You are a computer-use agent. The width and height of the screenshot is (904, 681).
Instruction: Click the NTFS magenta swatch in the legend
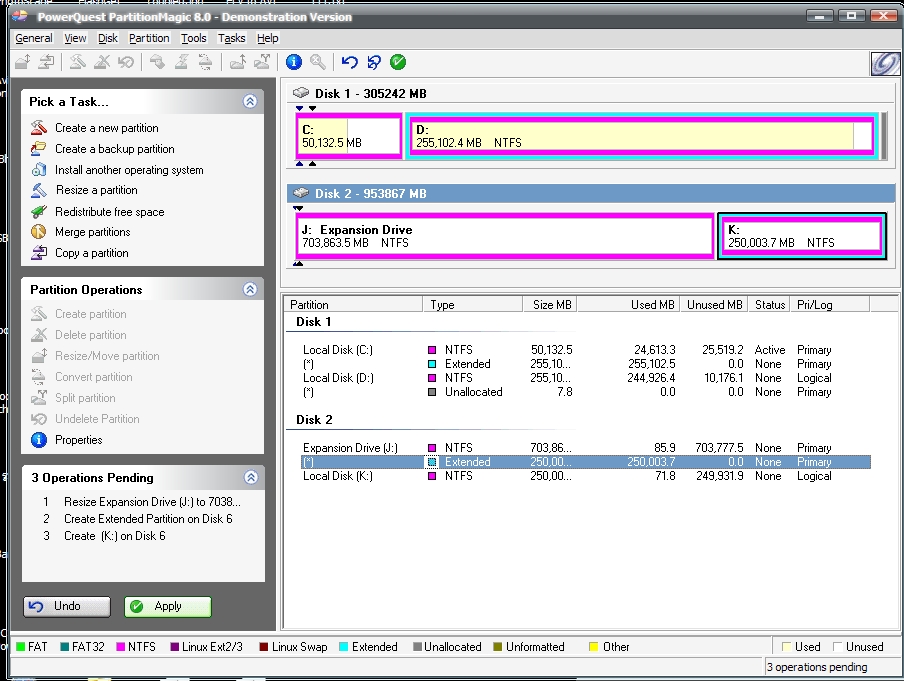pyautogui.click(x=120, y=647)
